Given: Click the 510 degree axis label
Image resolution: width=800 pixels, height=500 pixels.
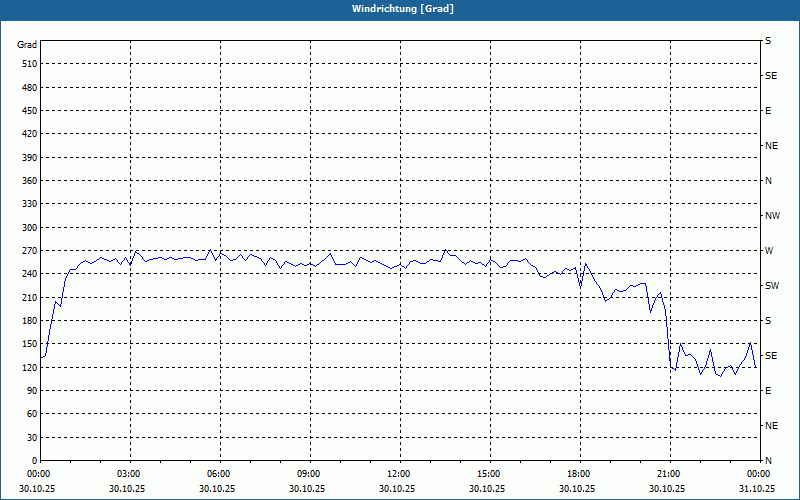Looking at the screenshot, I should coord(30,64).
